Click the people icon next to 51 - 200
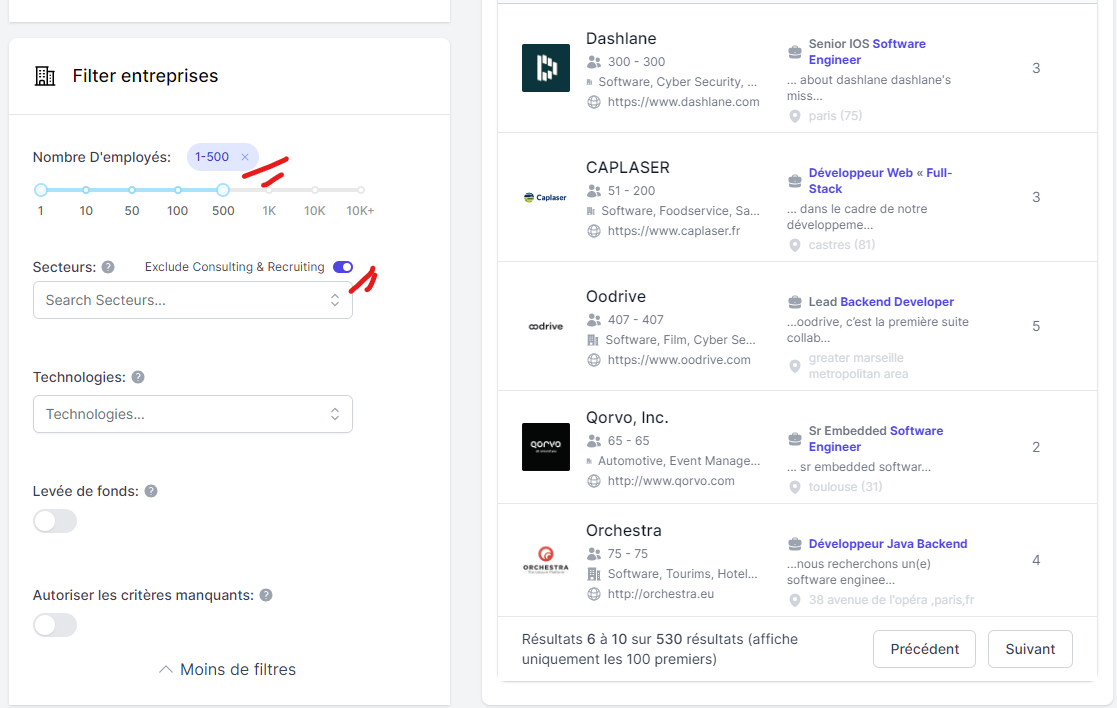1117x708 pixels. pos(593,191)
